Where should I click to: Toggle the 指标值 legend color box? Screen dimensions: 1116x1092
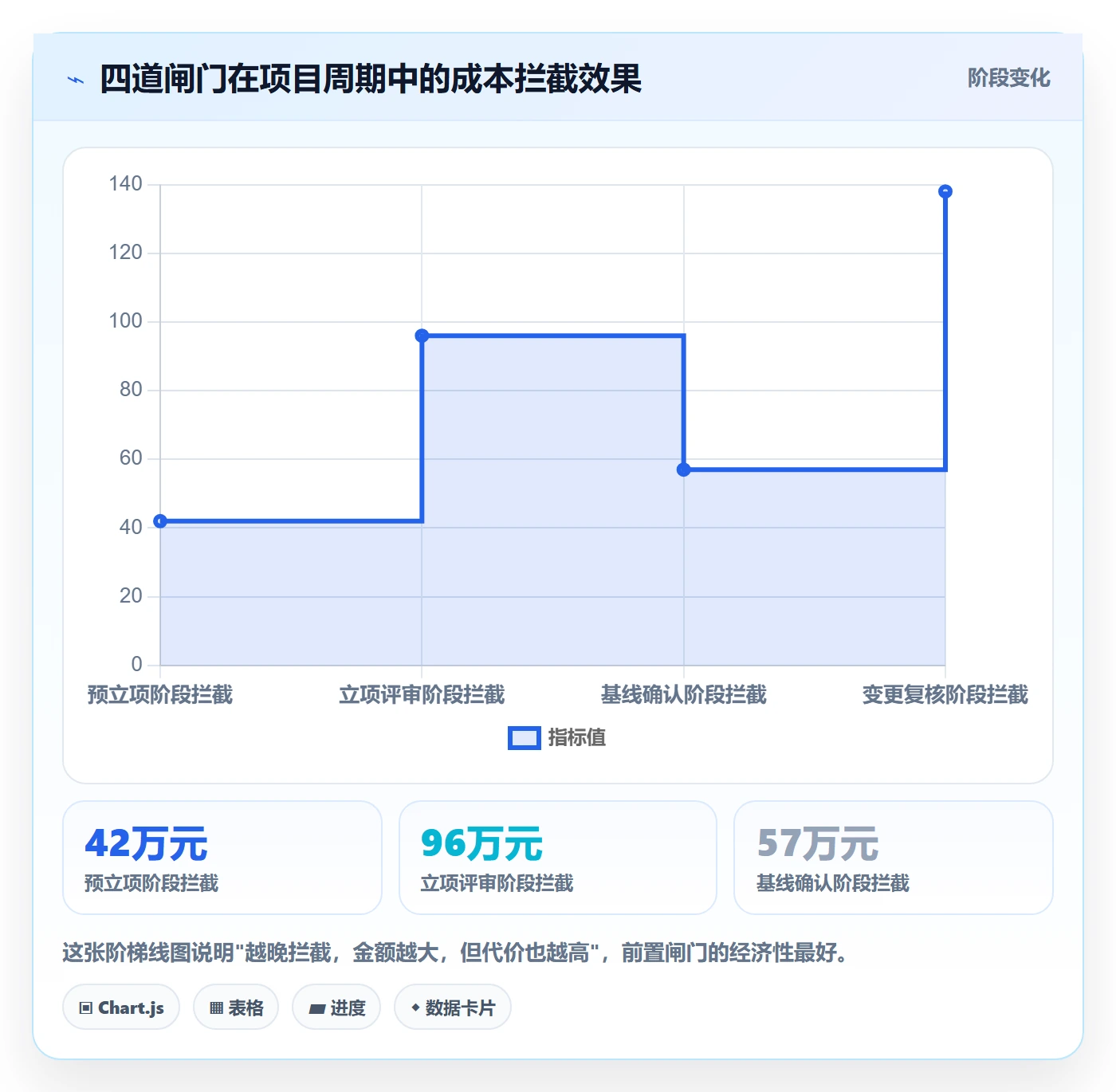(525, 738)
